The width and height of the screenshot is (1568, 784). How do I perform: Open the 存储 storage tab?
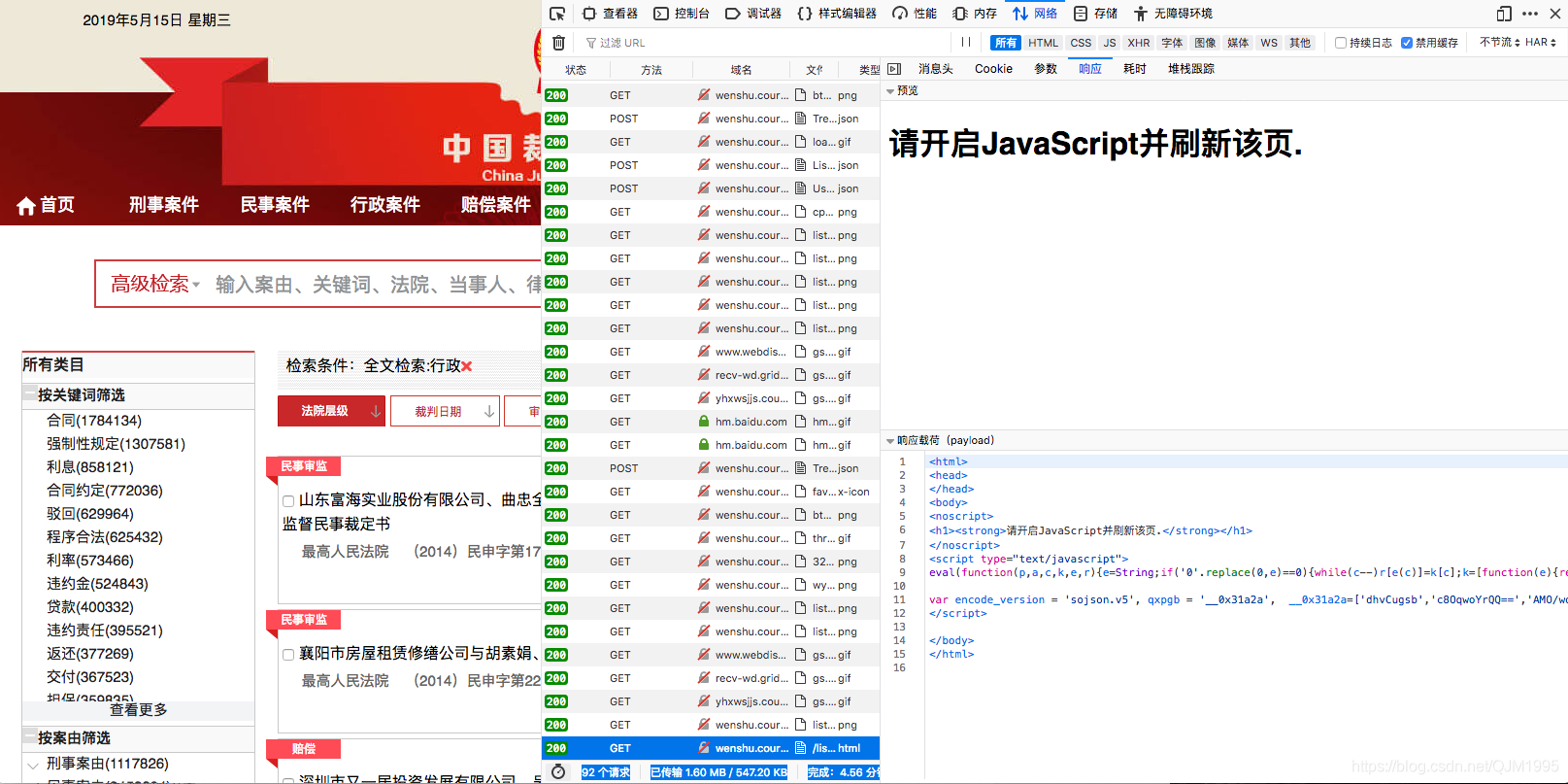tap(1095, 14)
